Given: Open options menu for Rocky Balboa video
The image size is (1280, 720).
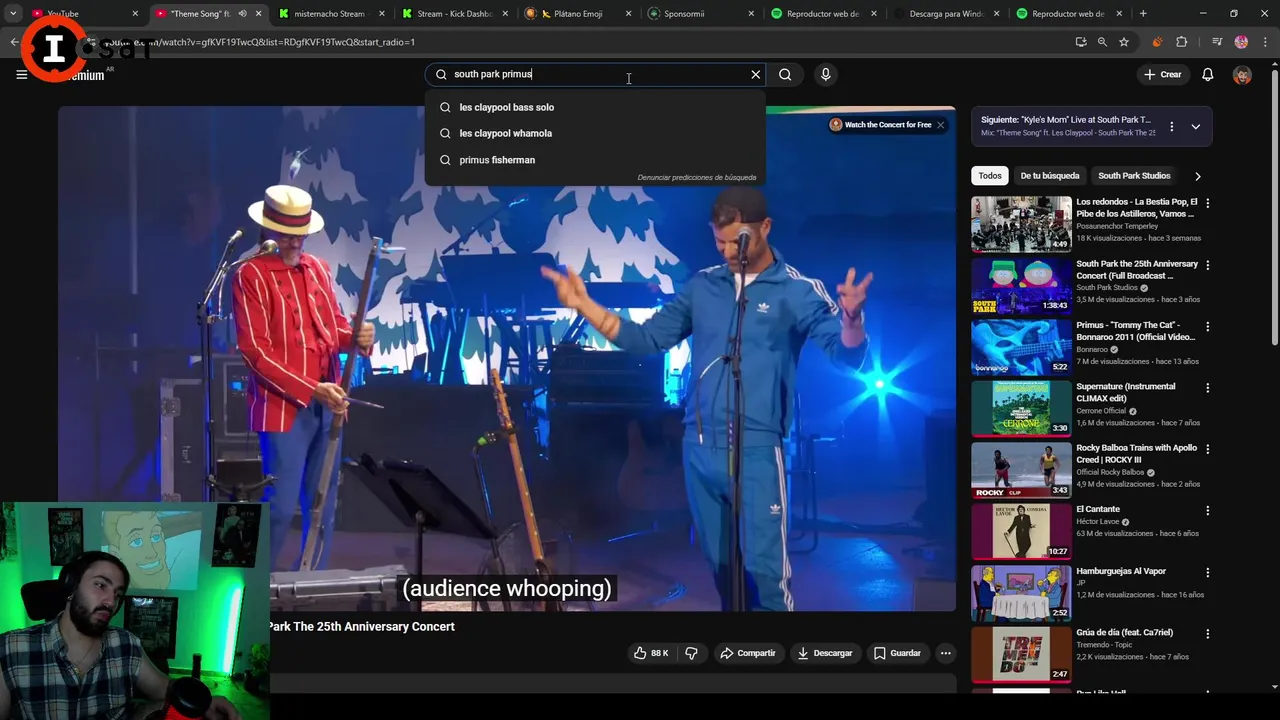Looking at the screenshot, I should 1207,449.
